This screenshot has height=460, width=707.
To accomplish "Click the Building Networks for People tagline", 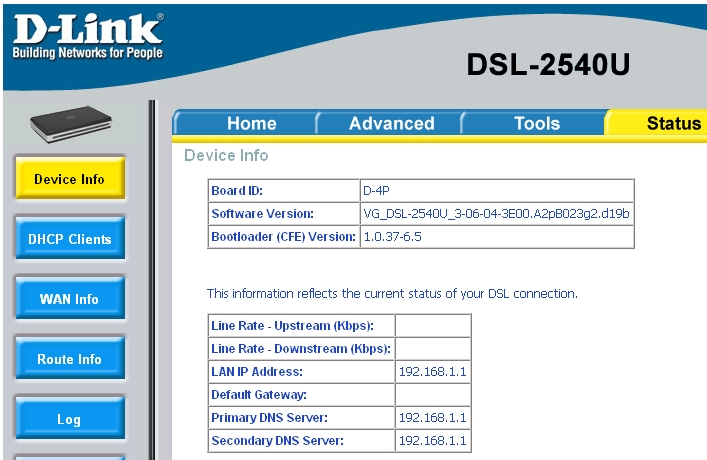I will (87, 53).
